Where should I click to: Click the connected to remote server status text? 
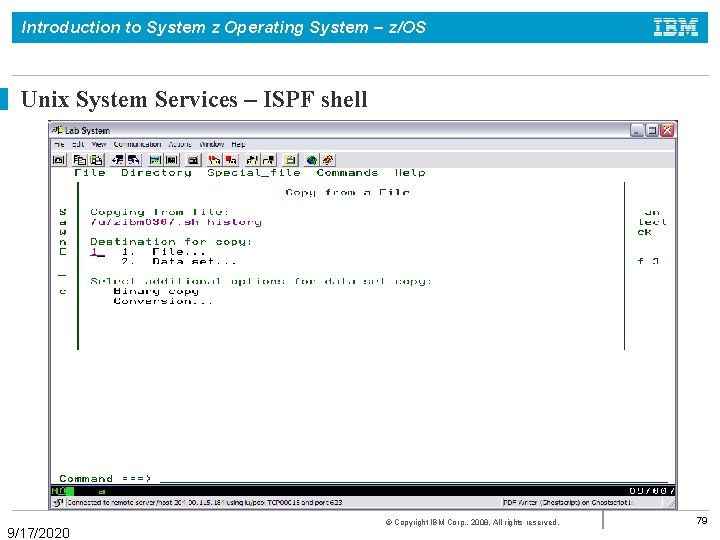pyautogui.click(x=205, y=502)
